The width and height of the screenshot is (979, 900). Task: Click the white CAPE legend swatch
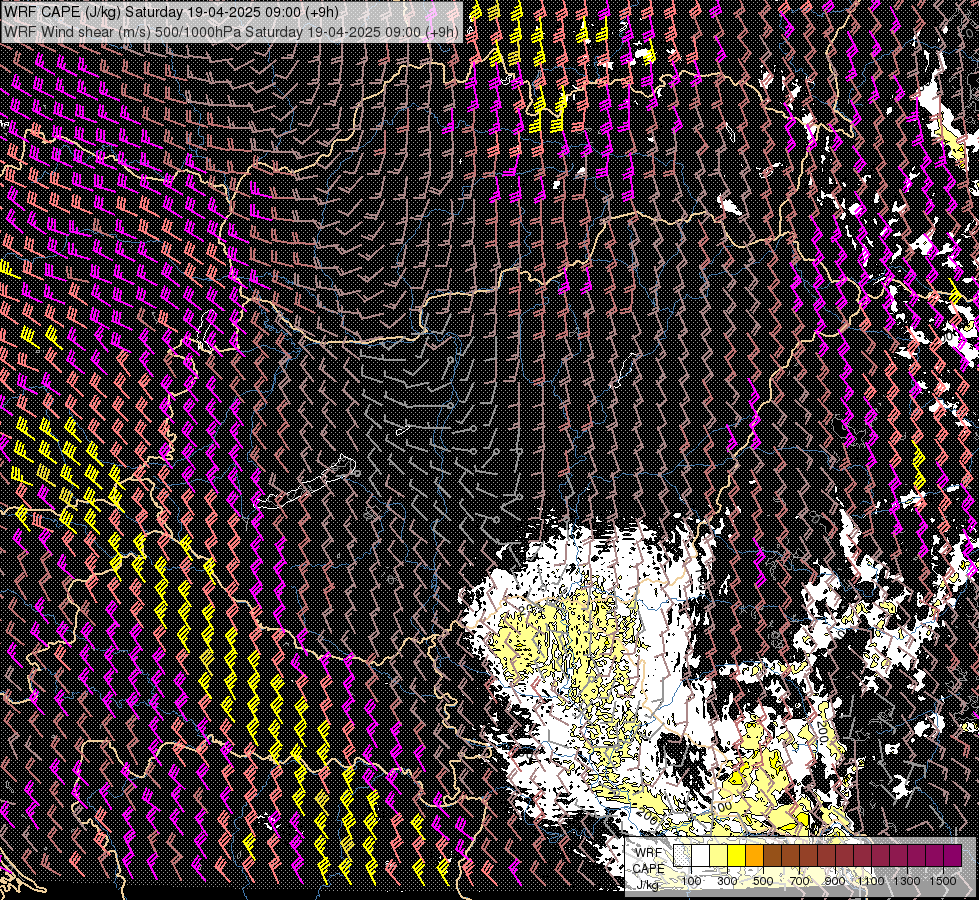coord(701,855)
